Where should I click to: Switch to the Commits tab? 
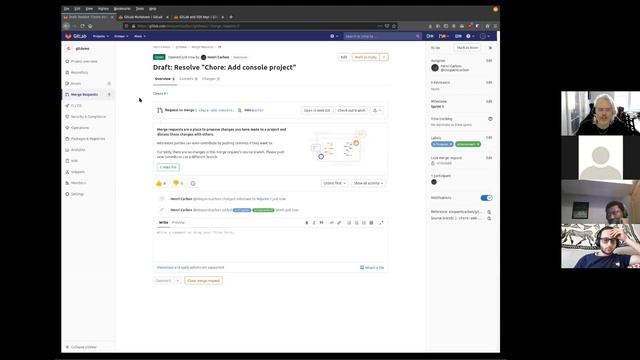188,79
